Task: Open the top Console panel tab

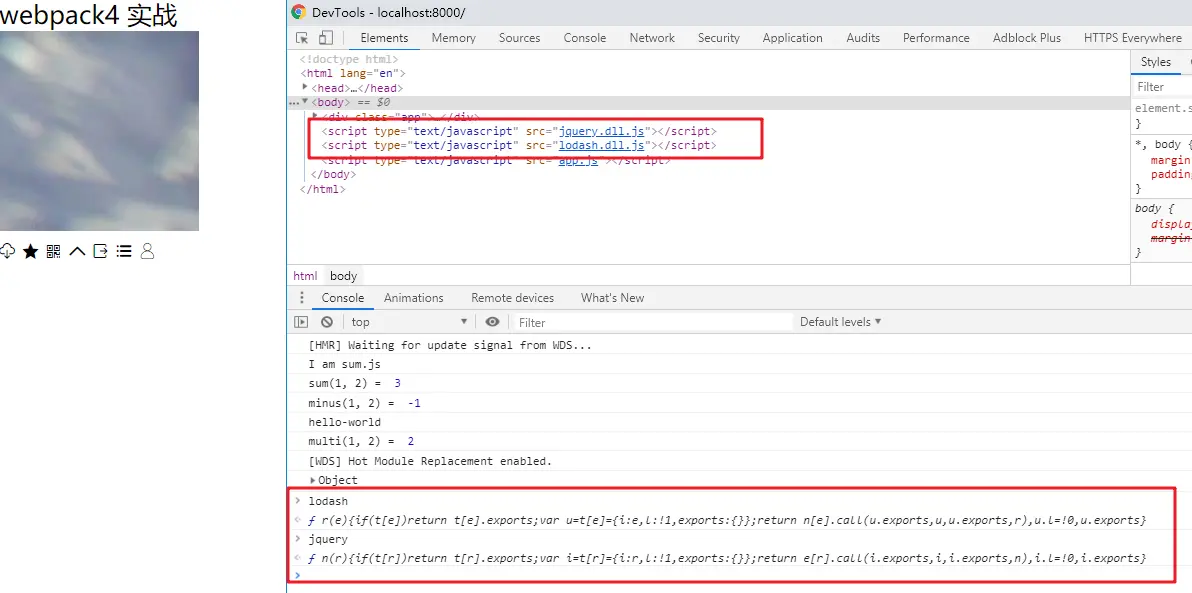Action: pyautogui.click(x=585, y=38)
